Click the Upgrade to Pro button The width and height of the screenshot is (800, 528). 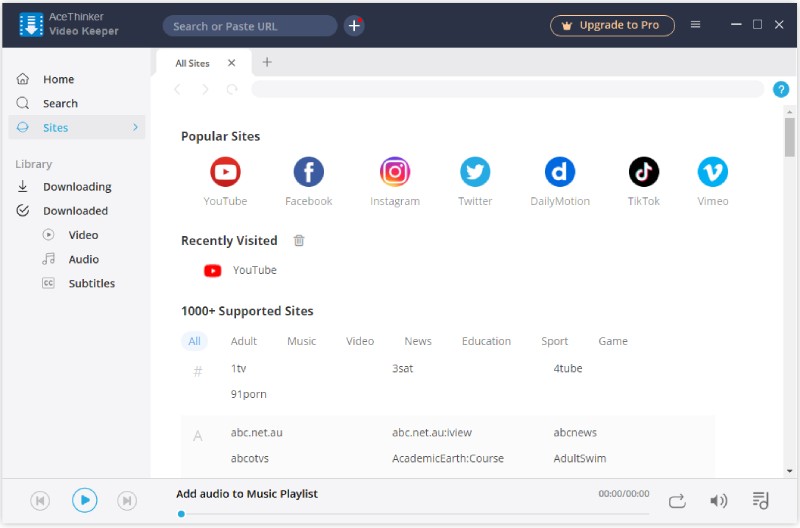pos(612,25)
